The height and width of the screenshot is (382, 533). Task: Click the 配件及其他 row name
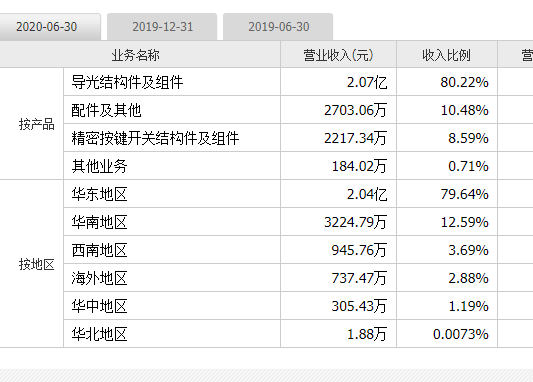tap(106, 110)
